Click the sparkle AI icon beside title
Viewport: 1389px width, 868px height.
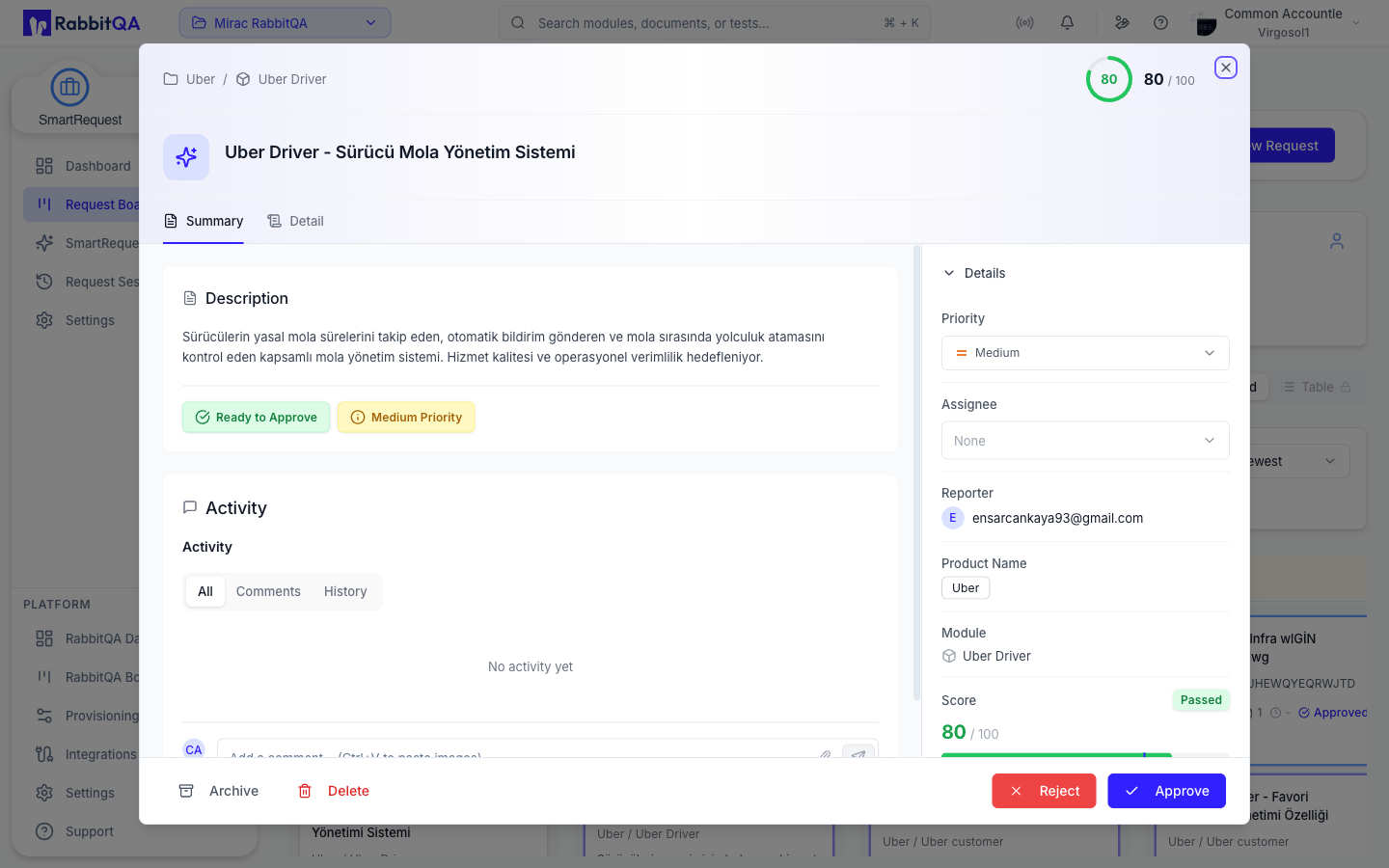point(186,157)
